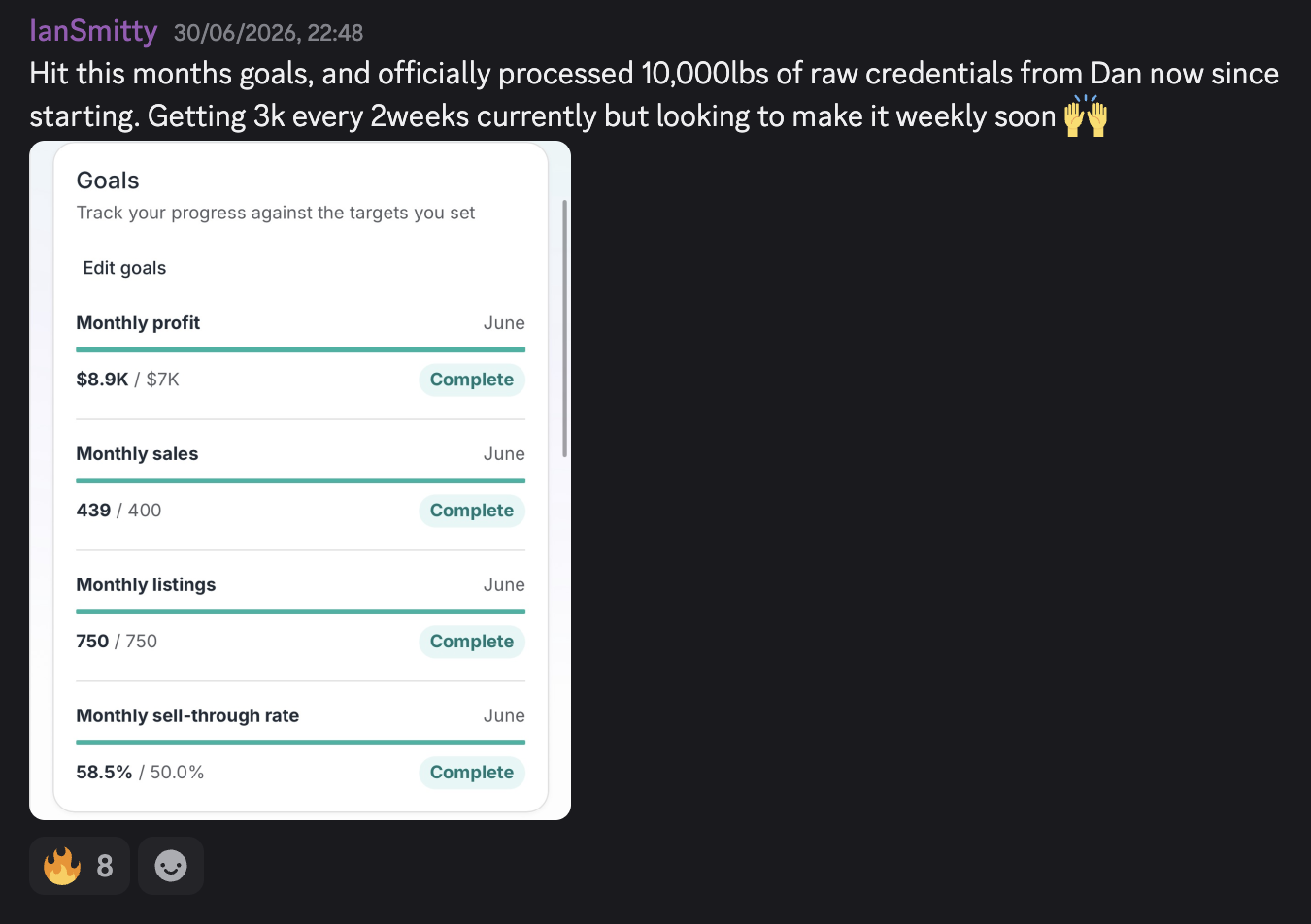This screenshot has height=924, width=1311.
Task: Open the add reaction smiley icon
Action: point(171,866)
